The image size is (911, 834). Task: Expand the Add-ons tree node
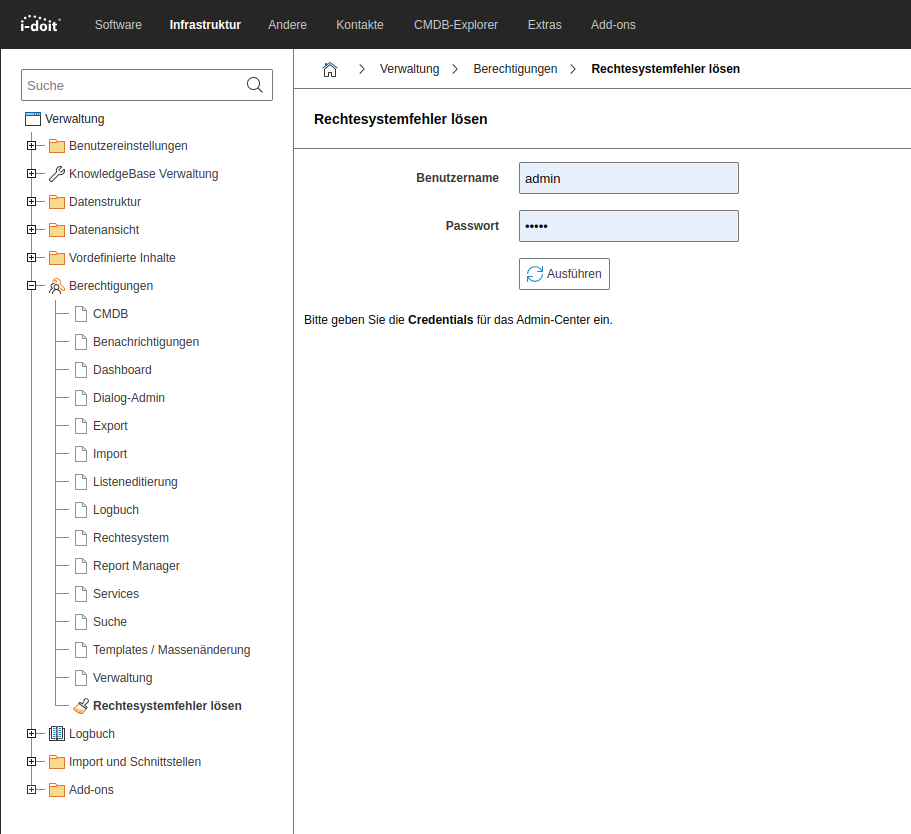pos(32,790)
